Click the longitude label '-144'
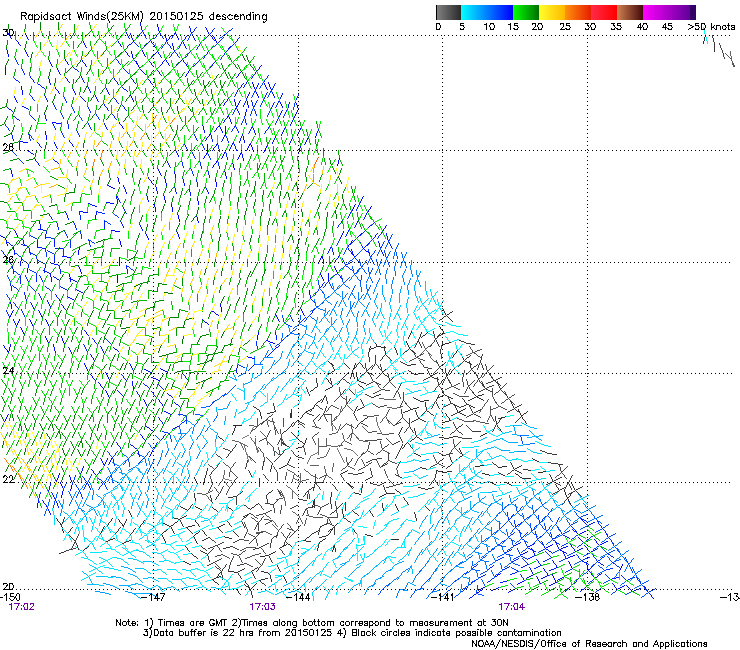This screenshot has height=650, width=740. [299, 597]
